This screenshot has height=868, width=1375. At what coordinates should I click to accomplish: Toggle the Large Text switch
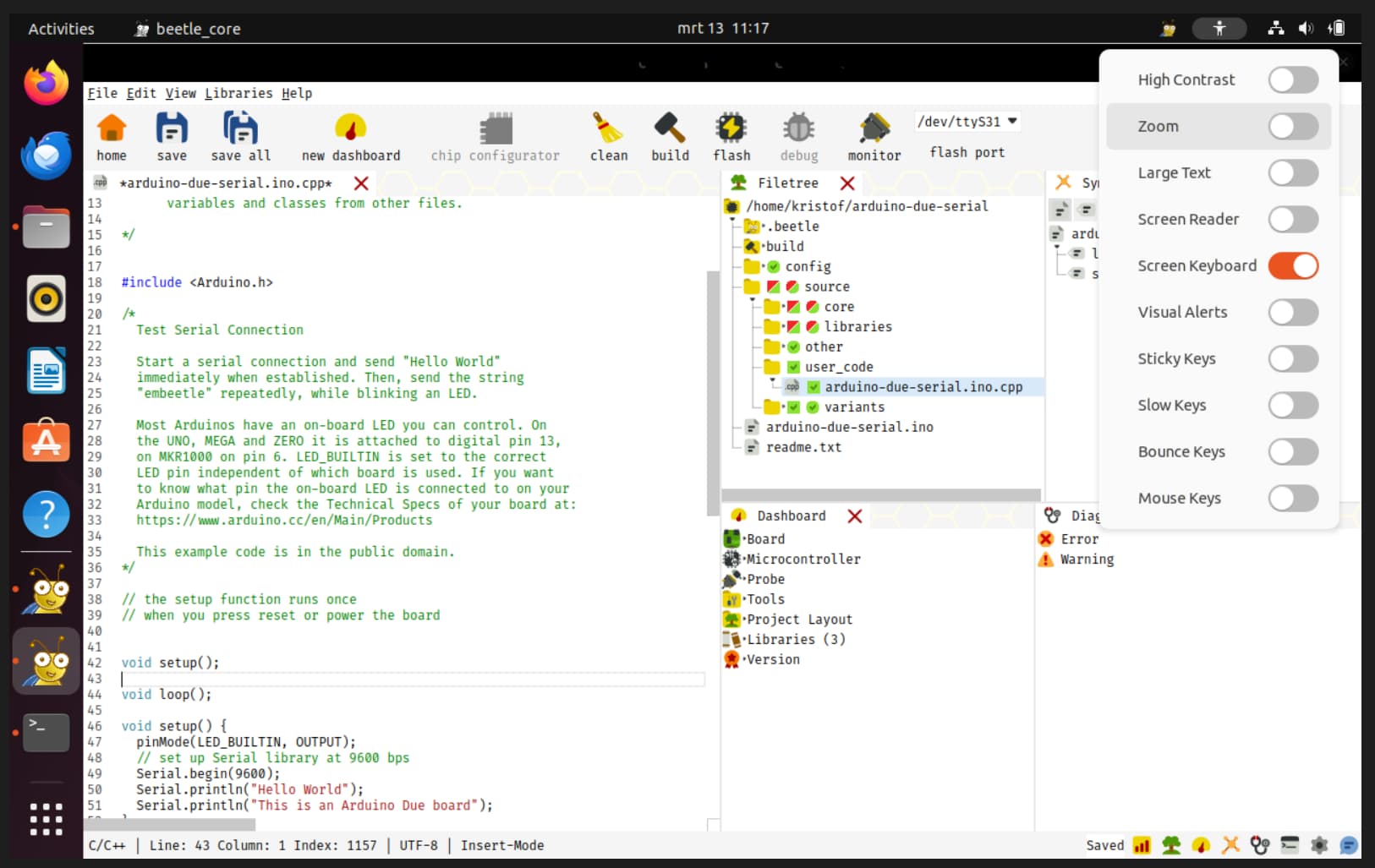(x=1292, y=173)
